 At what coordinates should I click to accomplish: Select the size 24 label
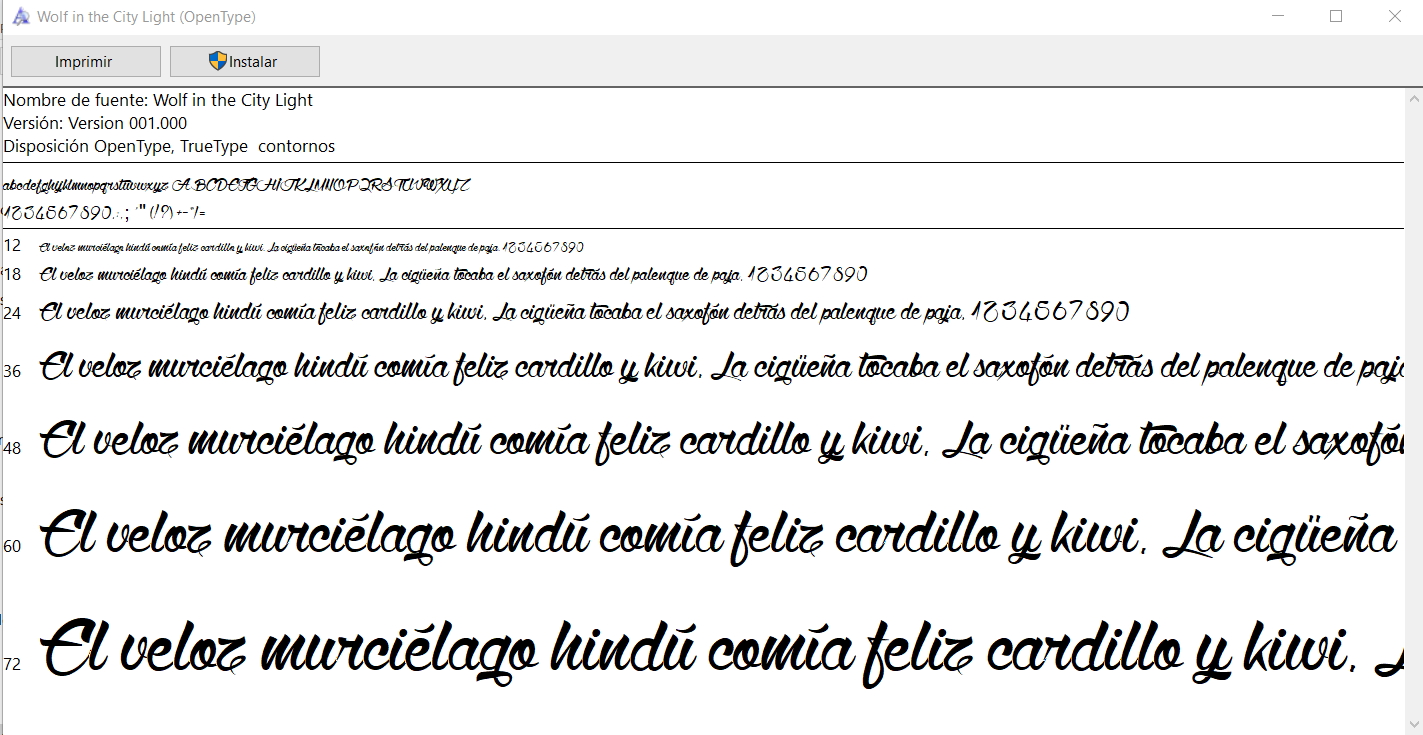pos(13,311)
